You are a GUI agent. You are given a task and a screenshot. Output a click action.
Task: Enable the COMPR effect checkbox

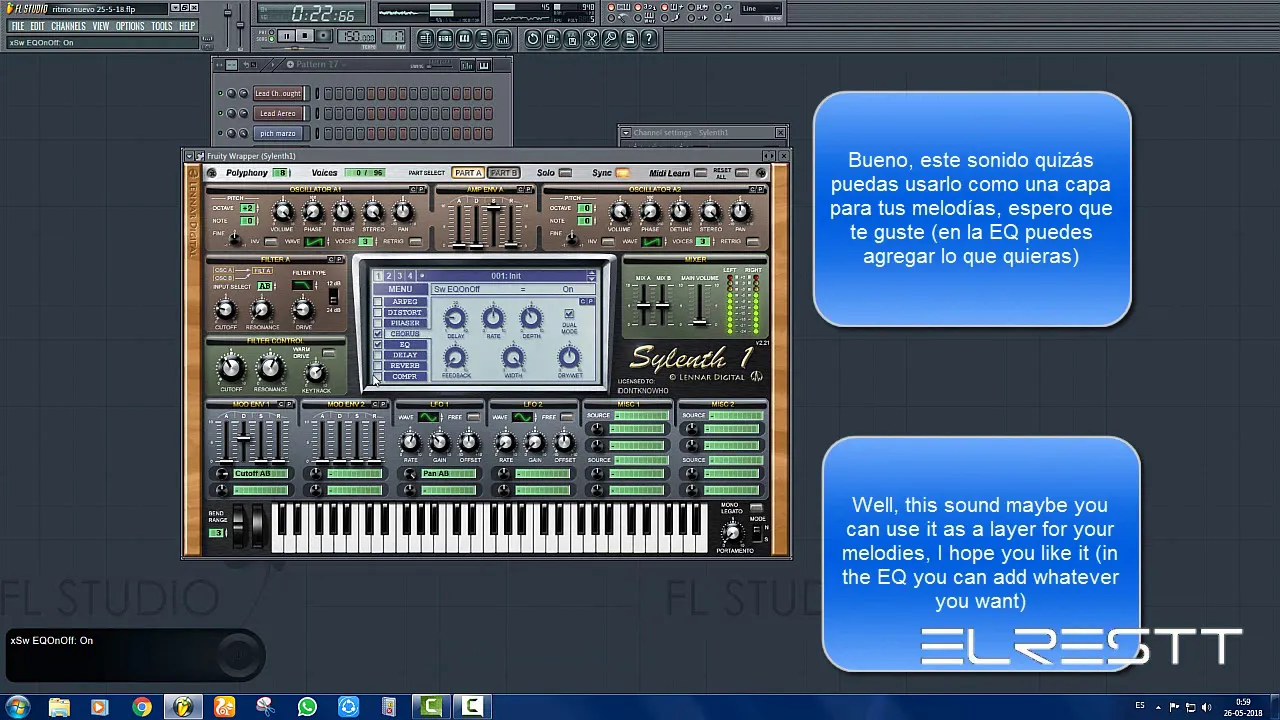pyautogui.click(x=378, y=377)
